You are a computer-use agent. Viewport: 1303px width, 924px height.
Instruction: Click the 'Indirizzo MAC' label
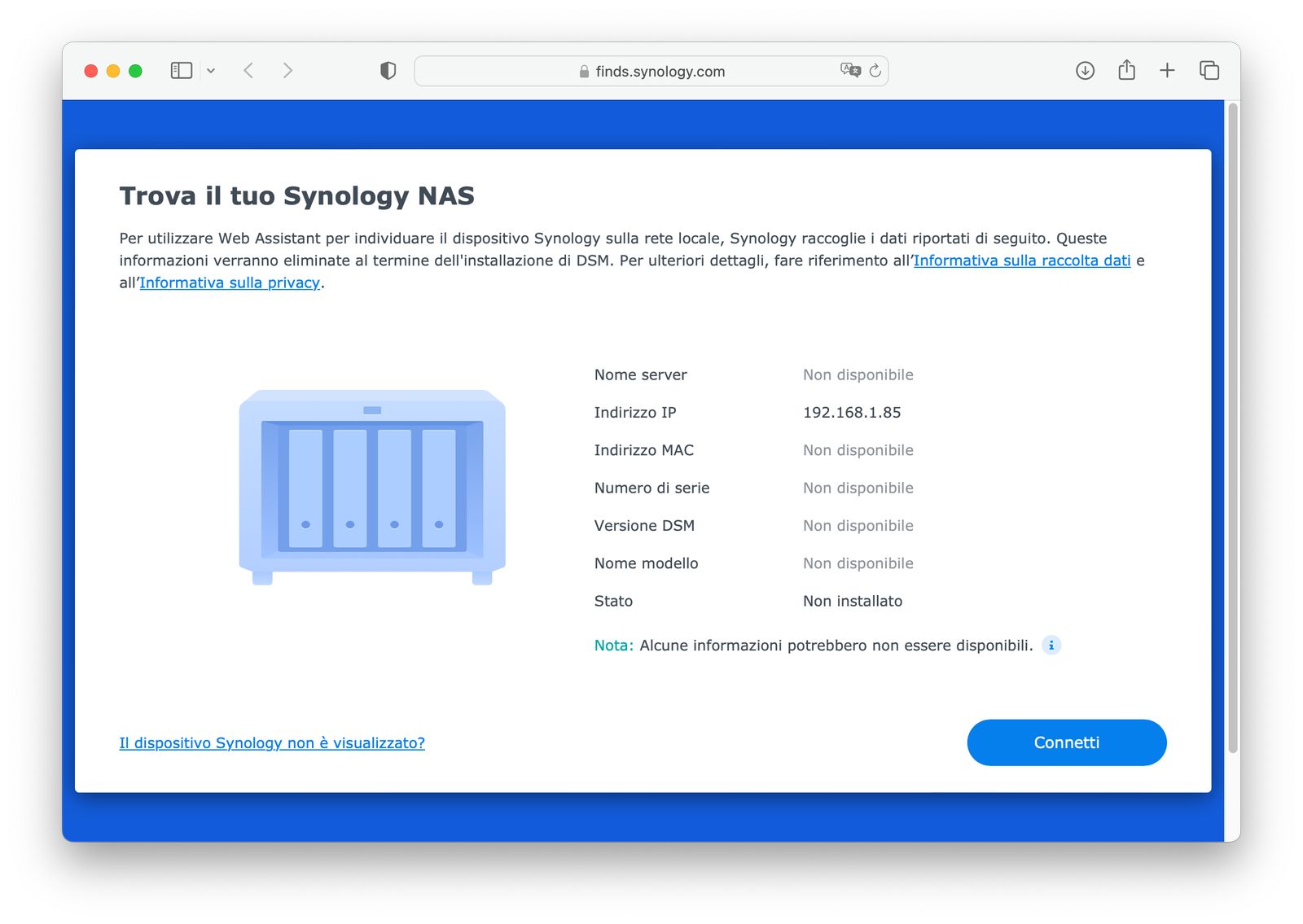click(x=644, y=450)
